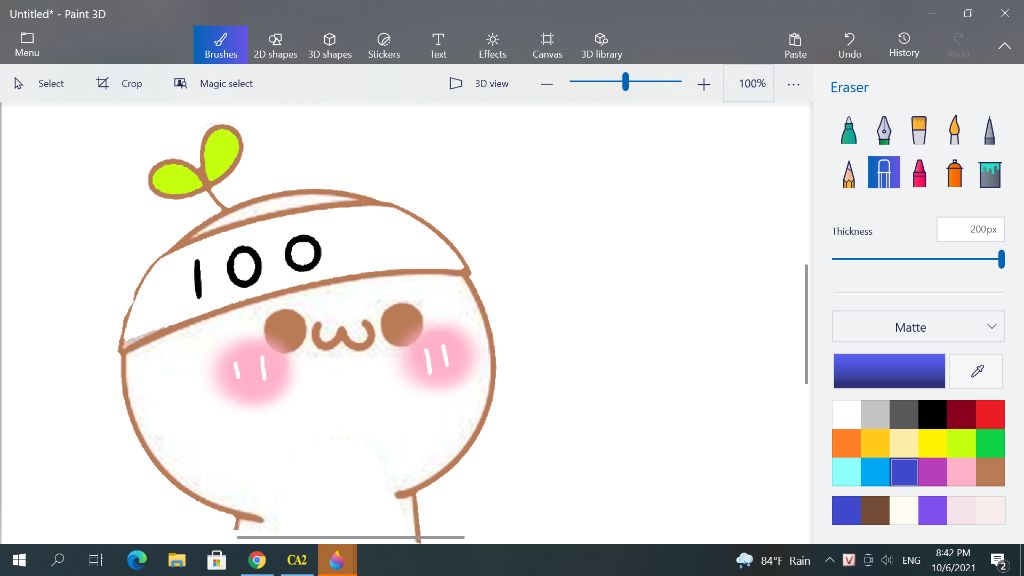Select the Marker brush

coord(848,130)
